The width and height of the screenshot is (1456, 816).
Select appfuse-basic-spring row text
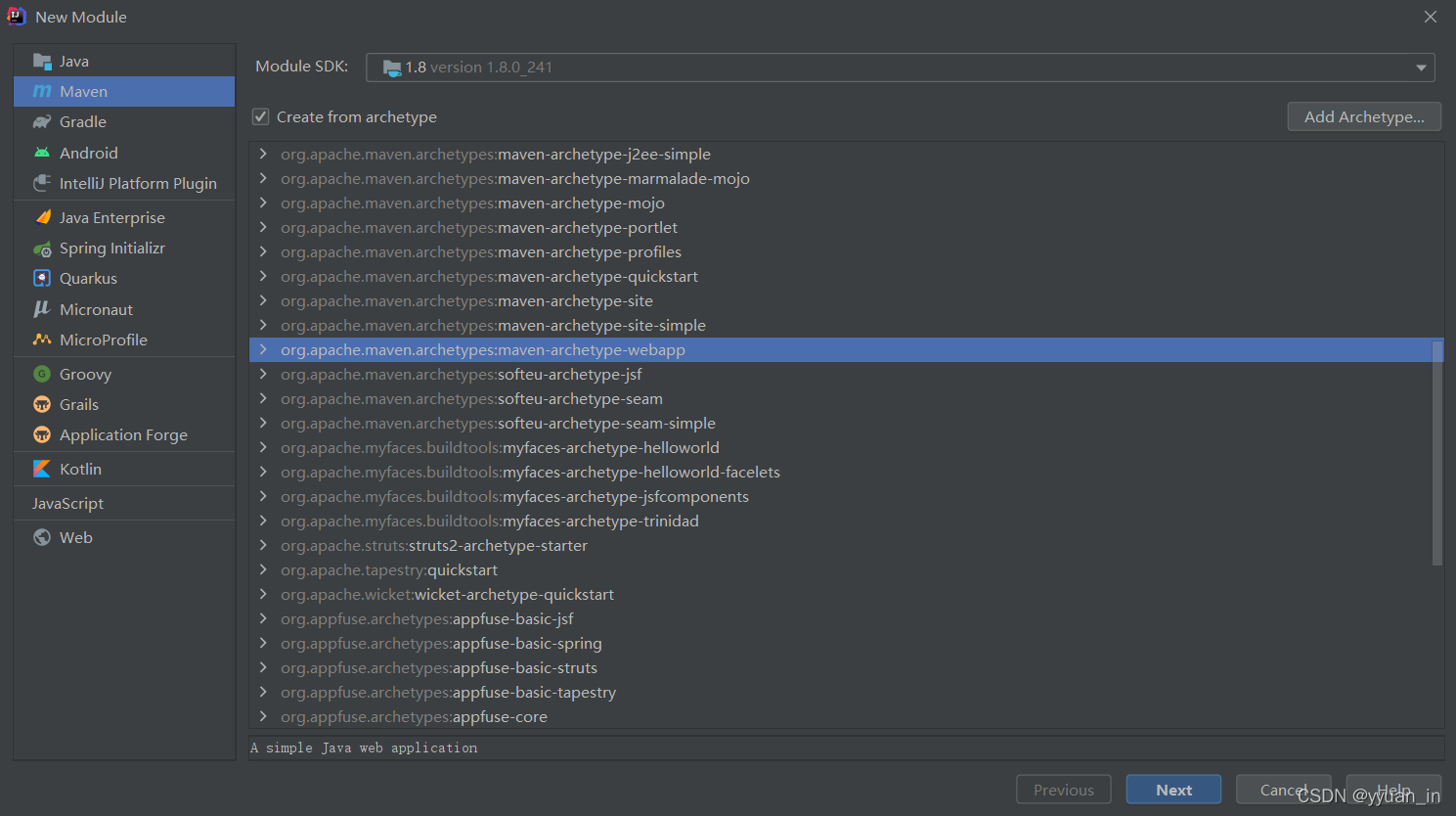point(441,644)
